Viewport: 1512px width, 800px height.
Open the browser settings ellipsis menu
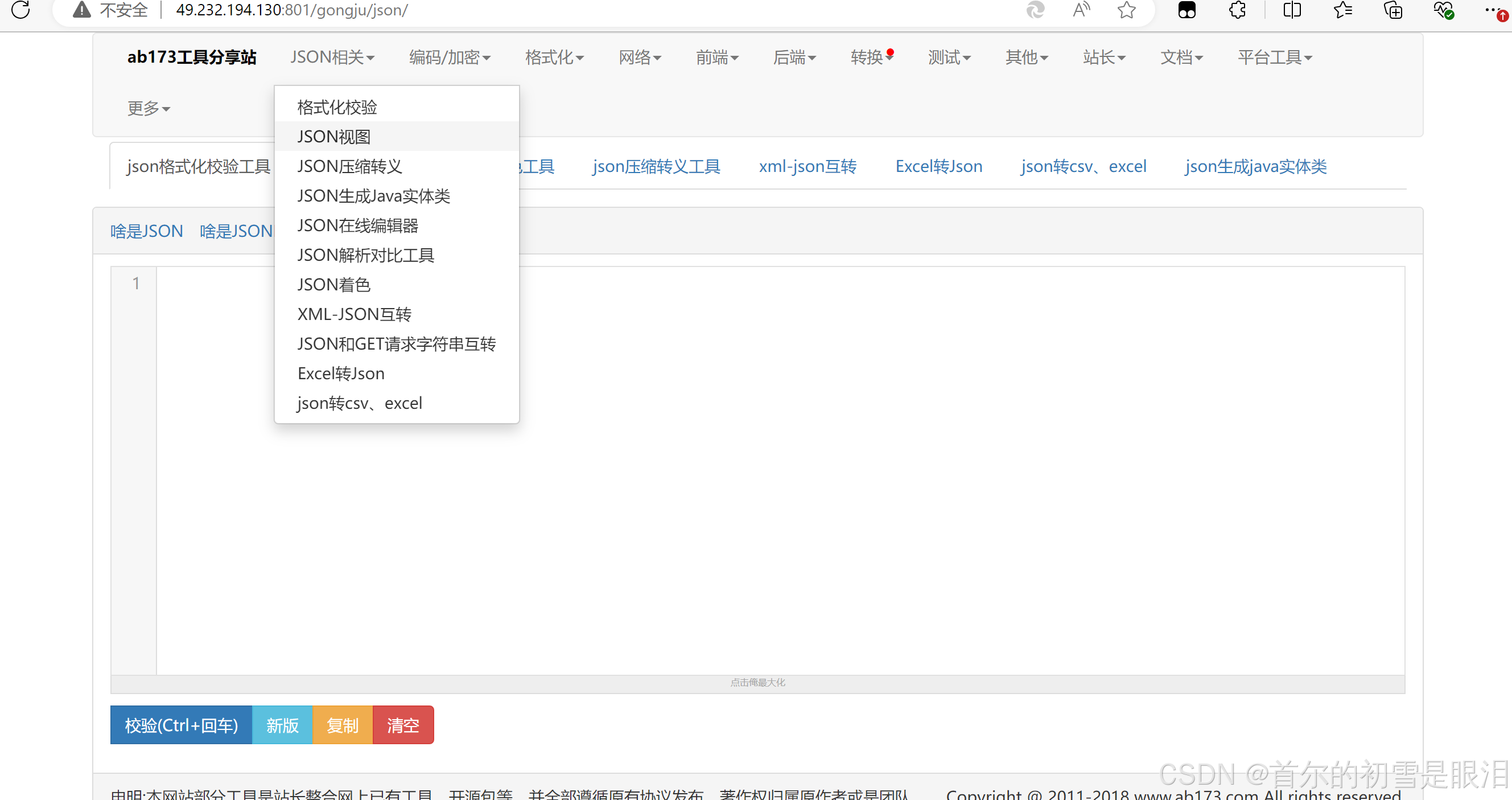pyautogui.click(x=1494, y=10)
